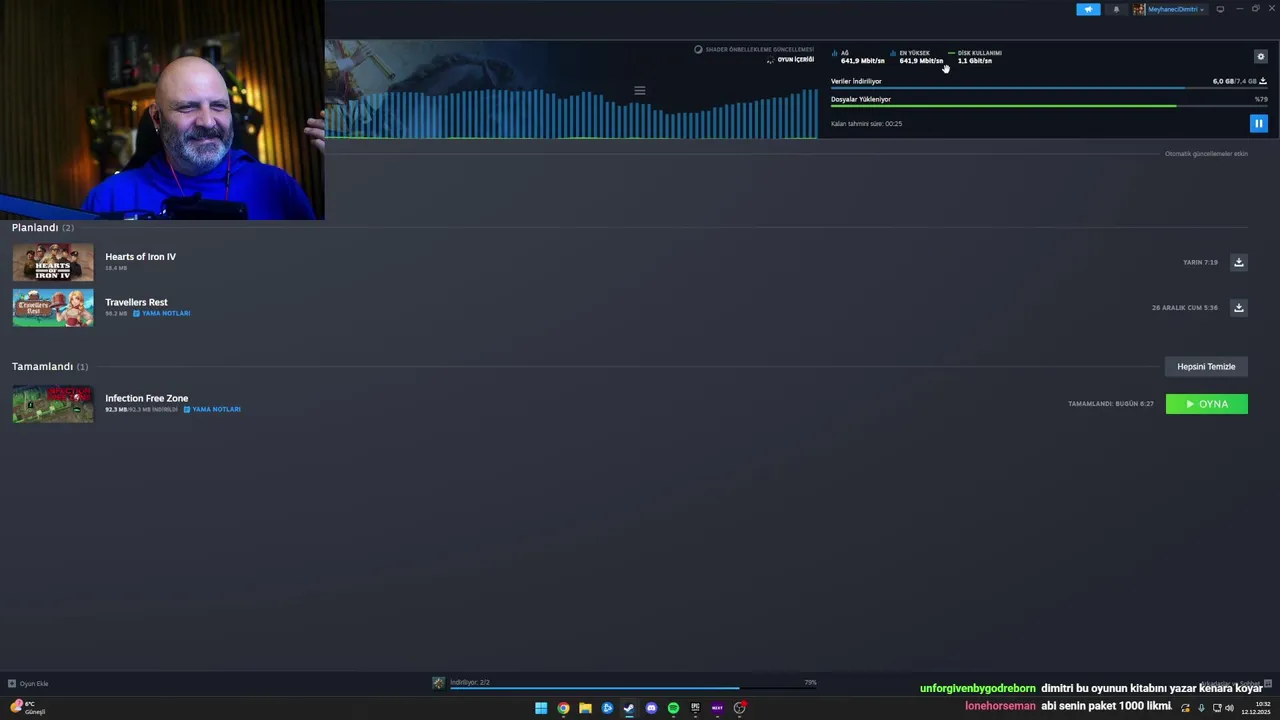This screenshot has width=1280, height=720.
Task: Click Hepsini Temizle button
Action: (1206, 366)
